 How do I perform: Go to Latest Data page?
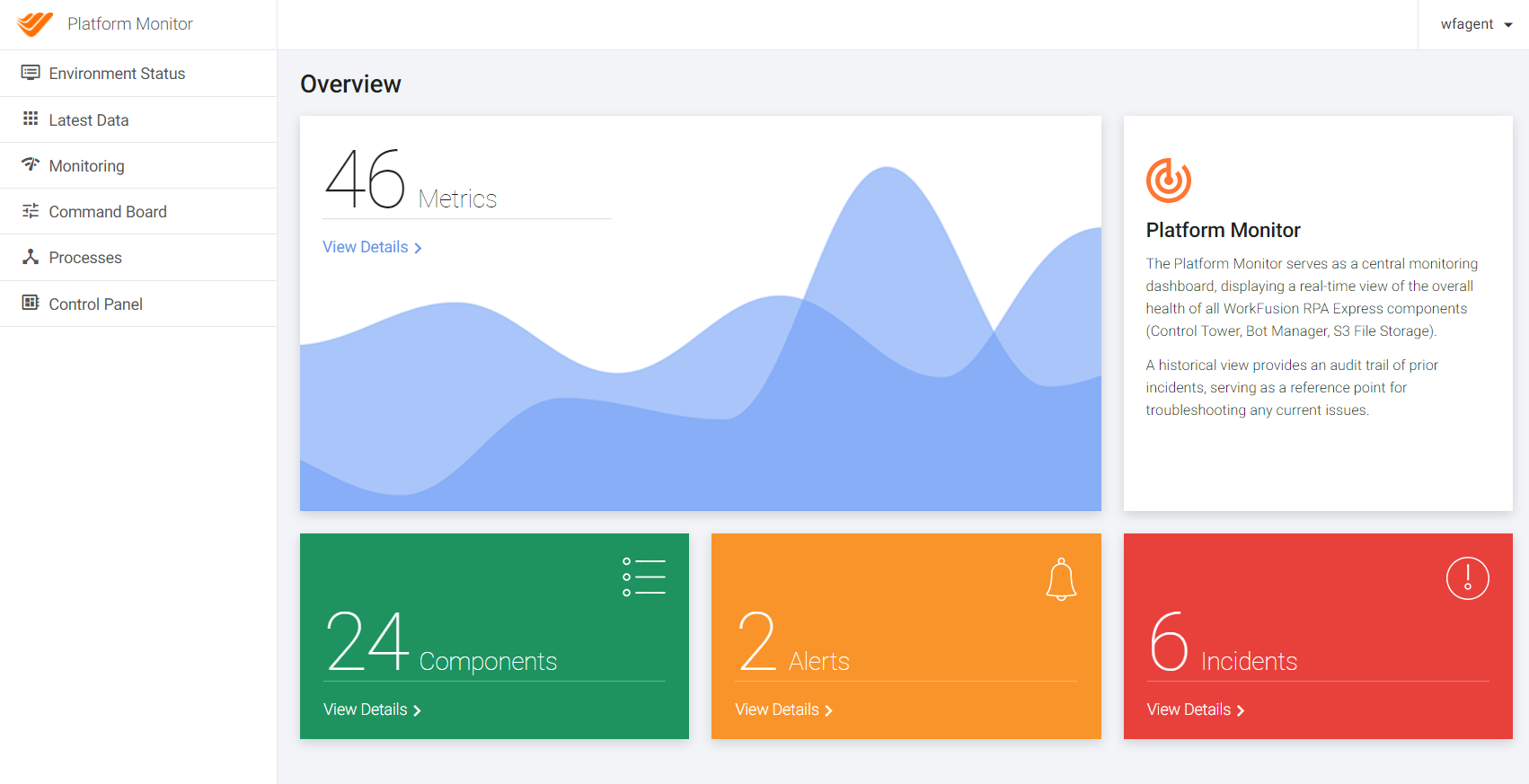point(138,119)
